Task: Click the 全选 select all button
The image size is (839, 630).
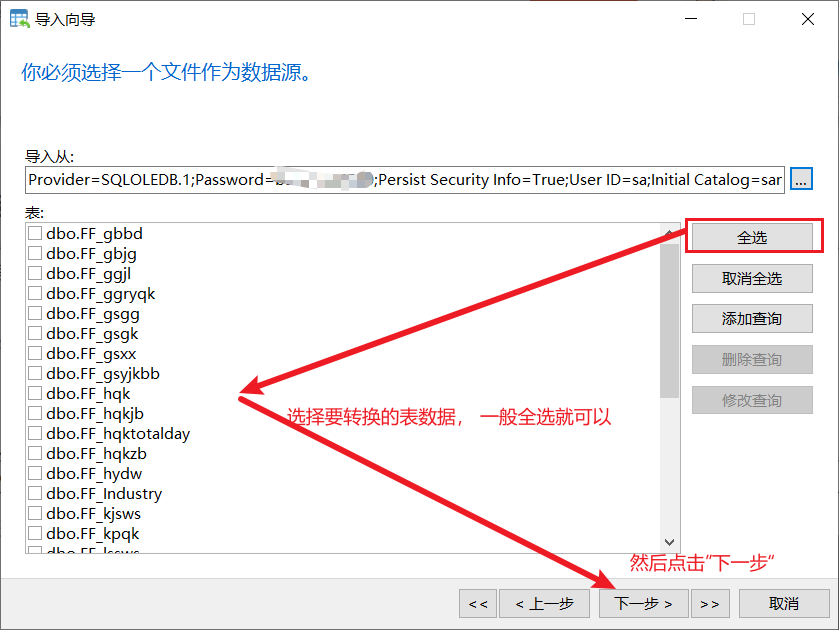Action: click(752, 238)
